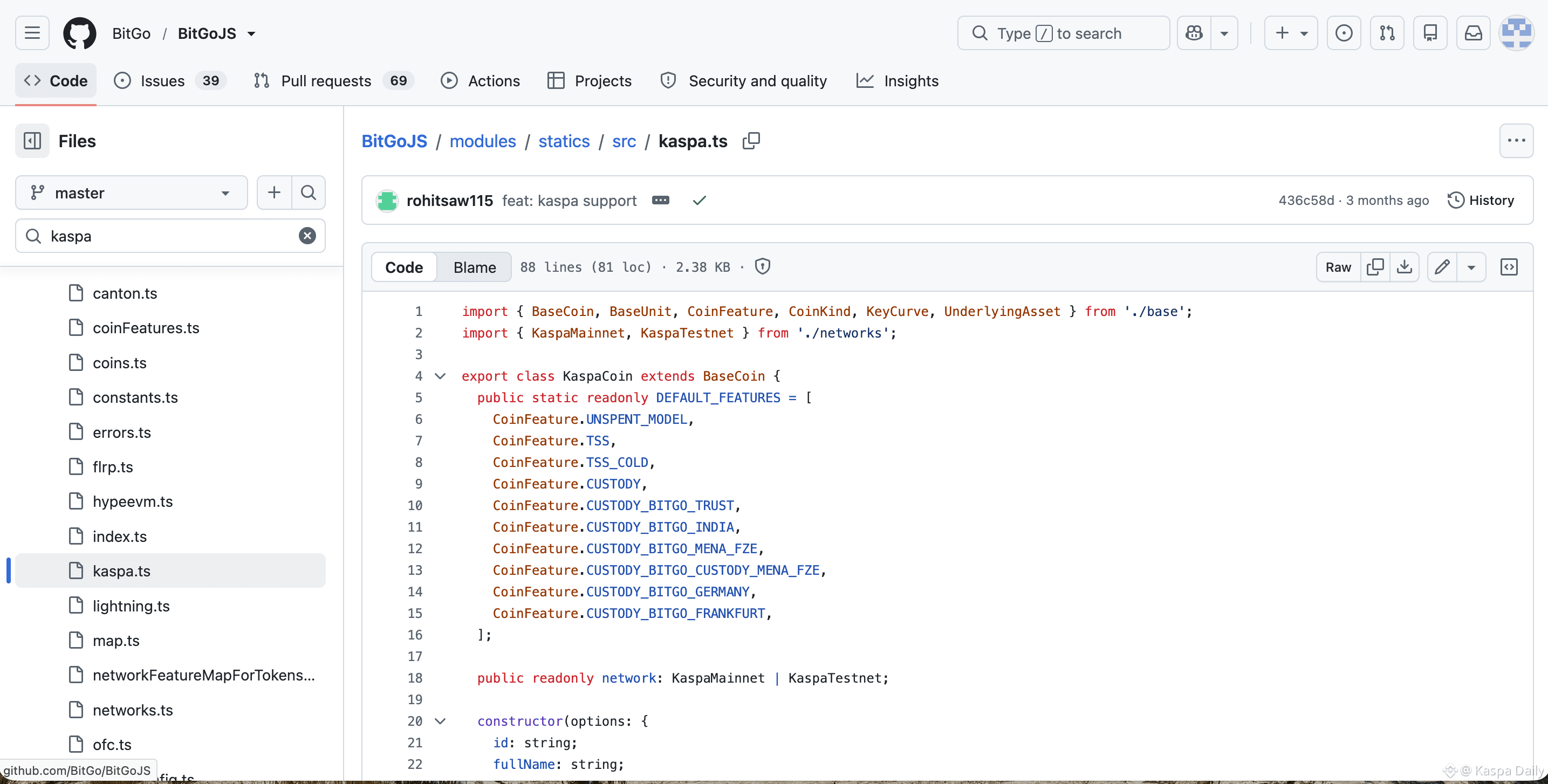Click the 'kaspa' file filter field
This screenshot has width=1548, height=784.
click(x=170, y=236)
